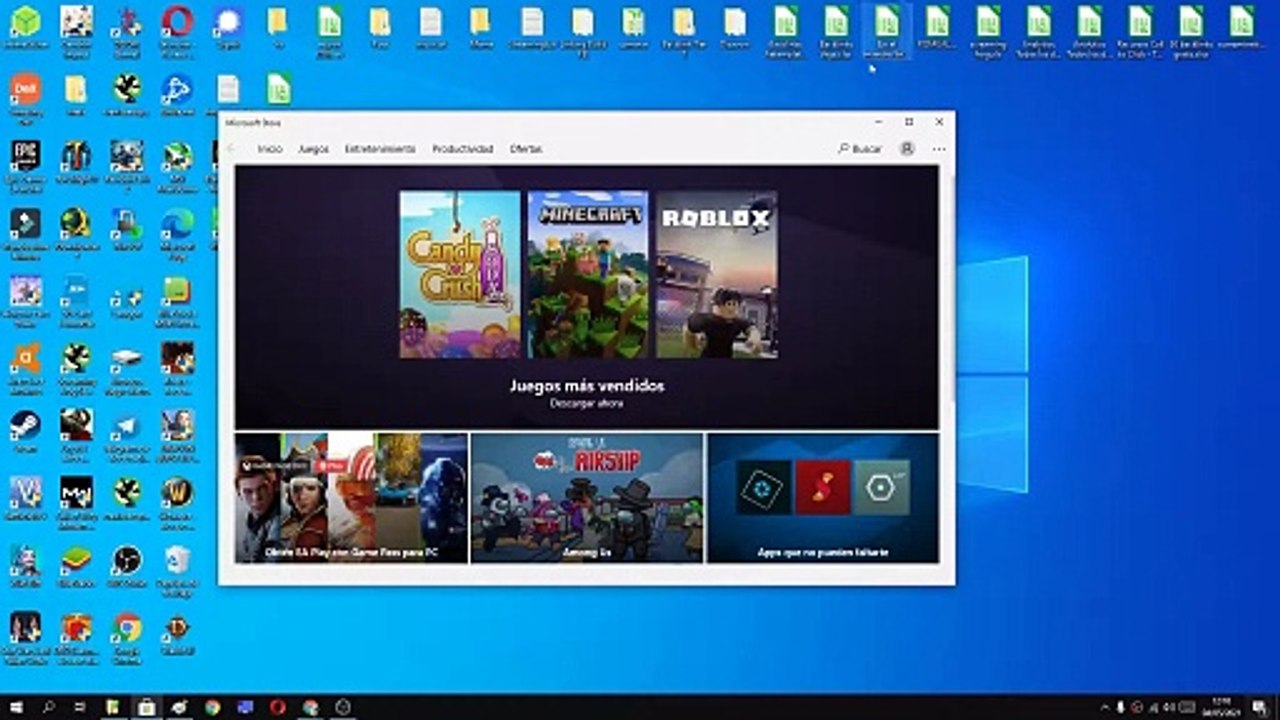Open the Inicio tab in Microsoft Store
The height and width of the screenshot is (720, 1280).
(270, 149)
